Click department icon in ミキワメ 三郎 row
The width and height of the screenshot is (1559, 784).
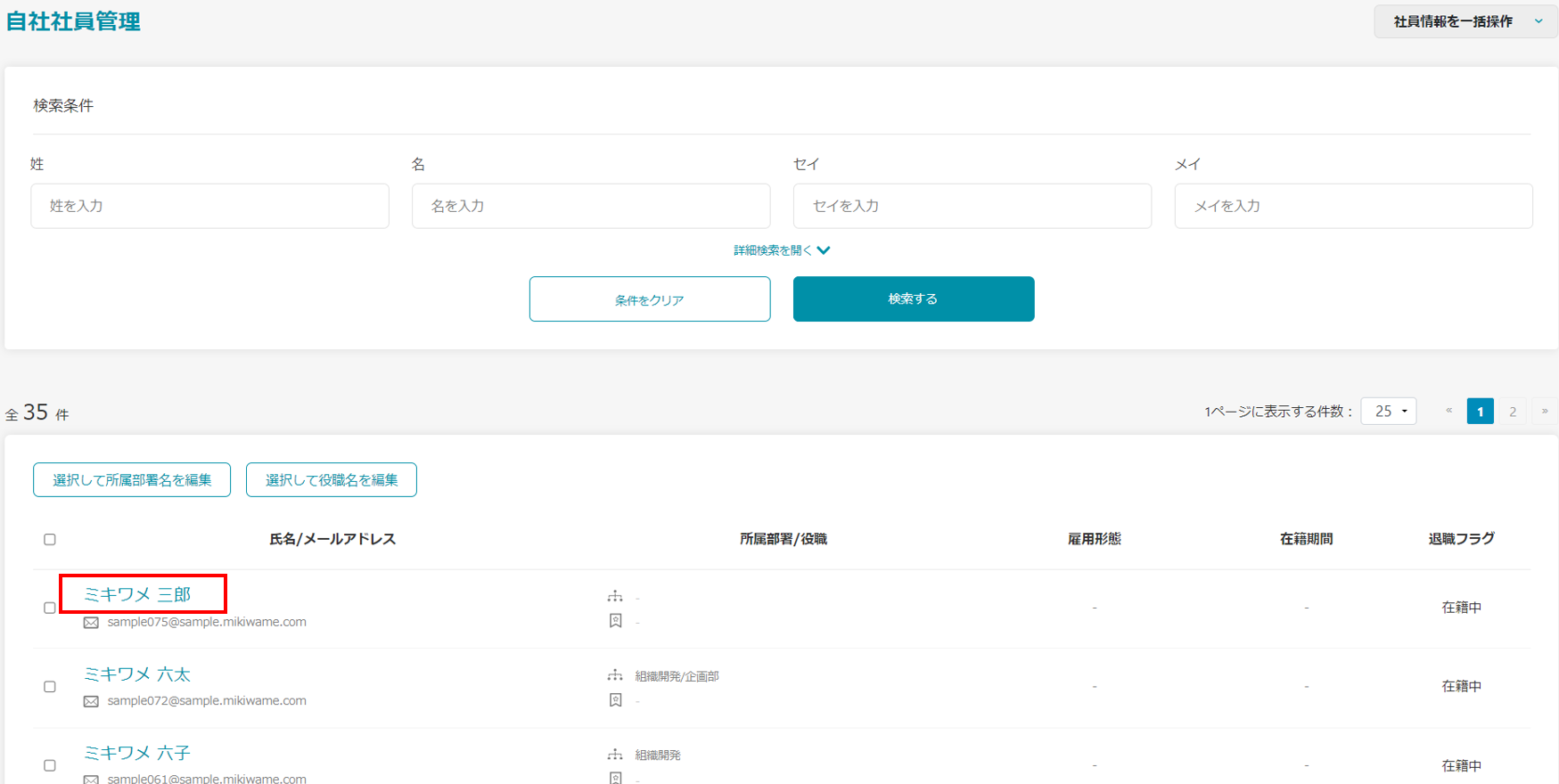click(615, 596)
